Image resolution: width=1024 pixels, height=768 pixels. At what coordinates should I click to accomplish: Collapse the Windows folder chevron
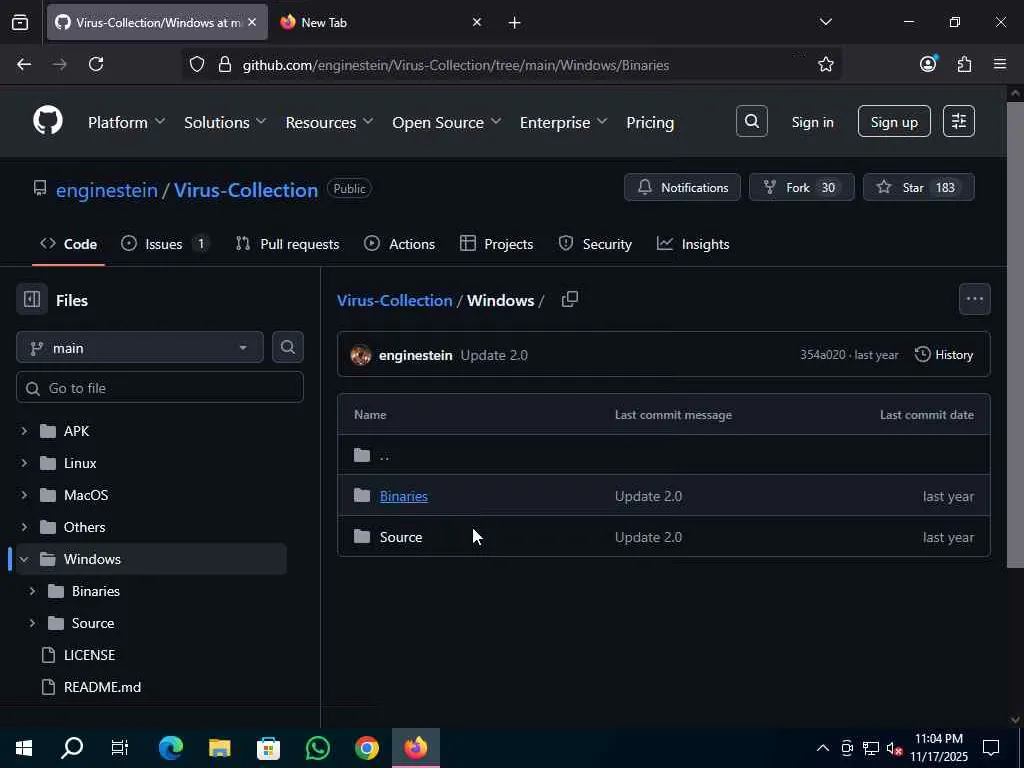click(24, 559)
